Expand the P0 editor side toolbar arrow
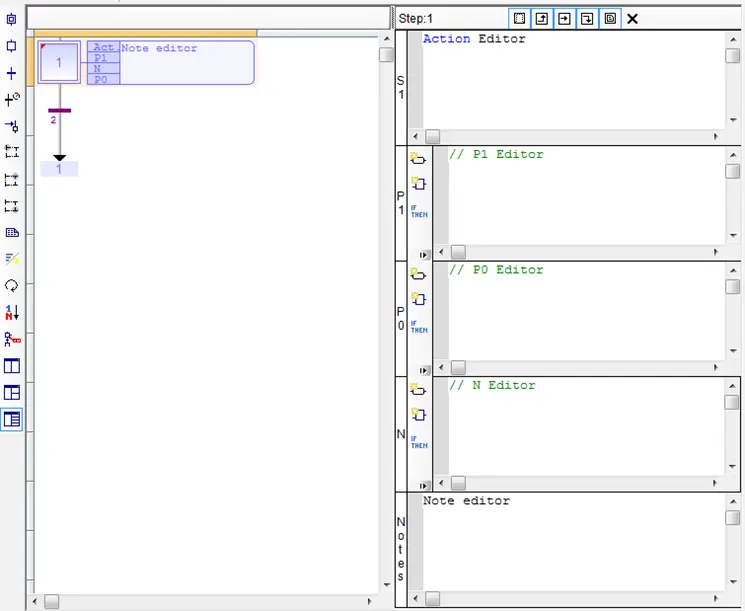Image resolution: width=745 pixels, height=611 pixels. [x=424, y=370]
